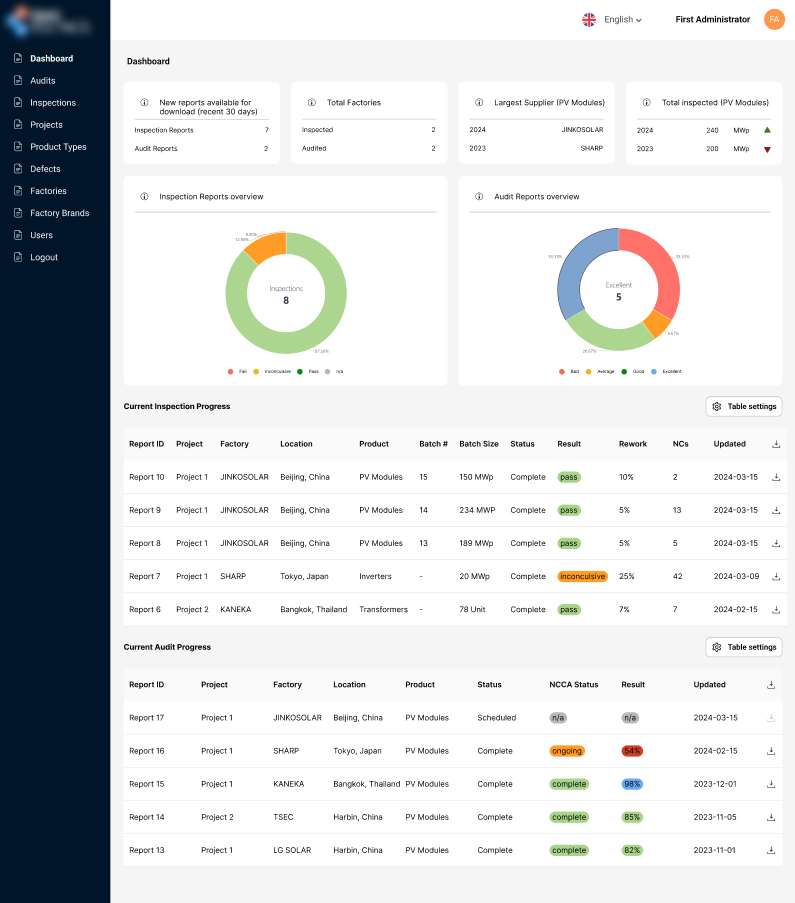Click LG SOLAR factory cell

coord(292,851)
